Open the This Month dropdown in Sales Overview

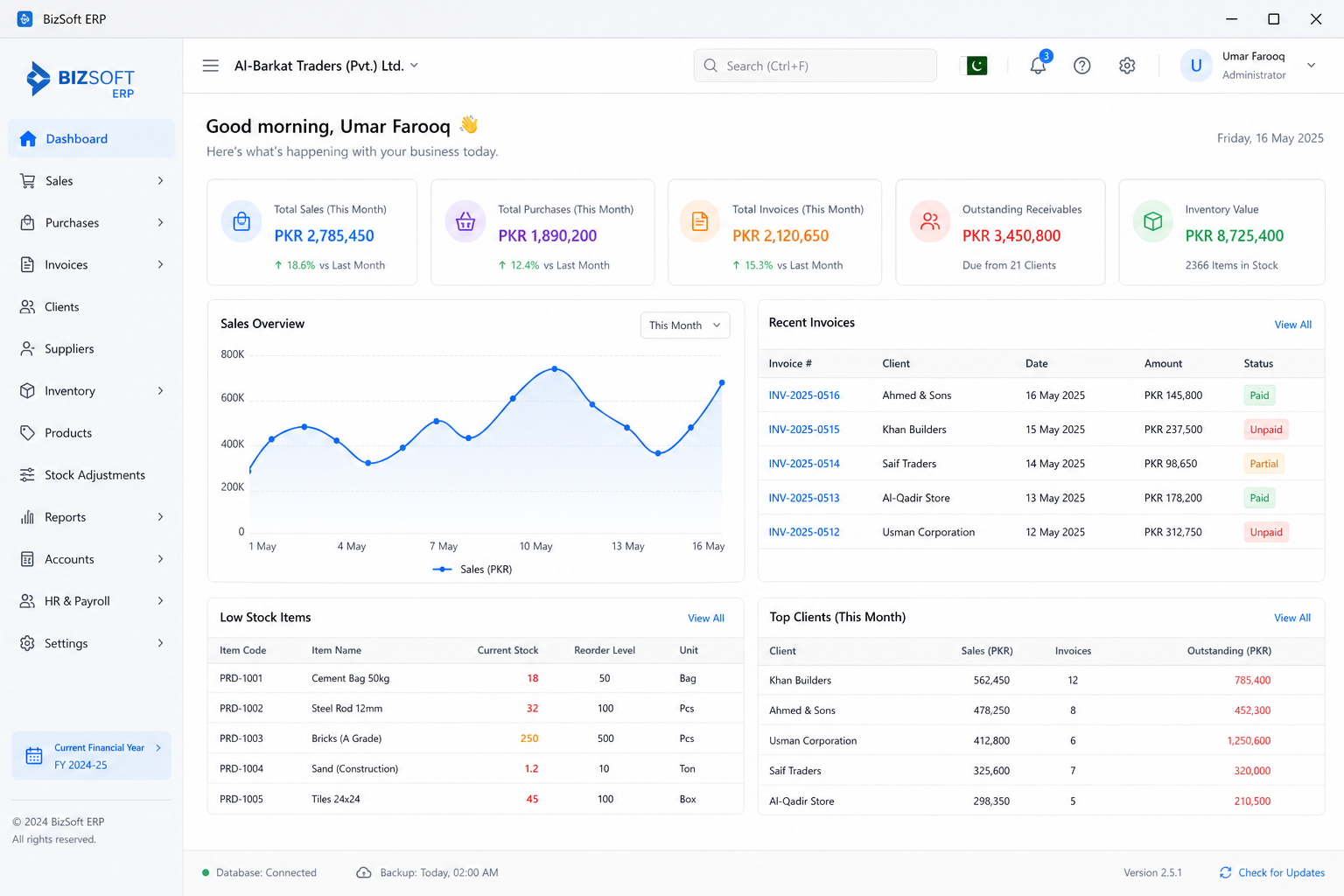coord(685,325)
